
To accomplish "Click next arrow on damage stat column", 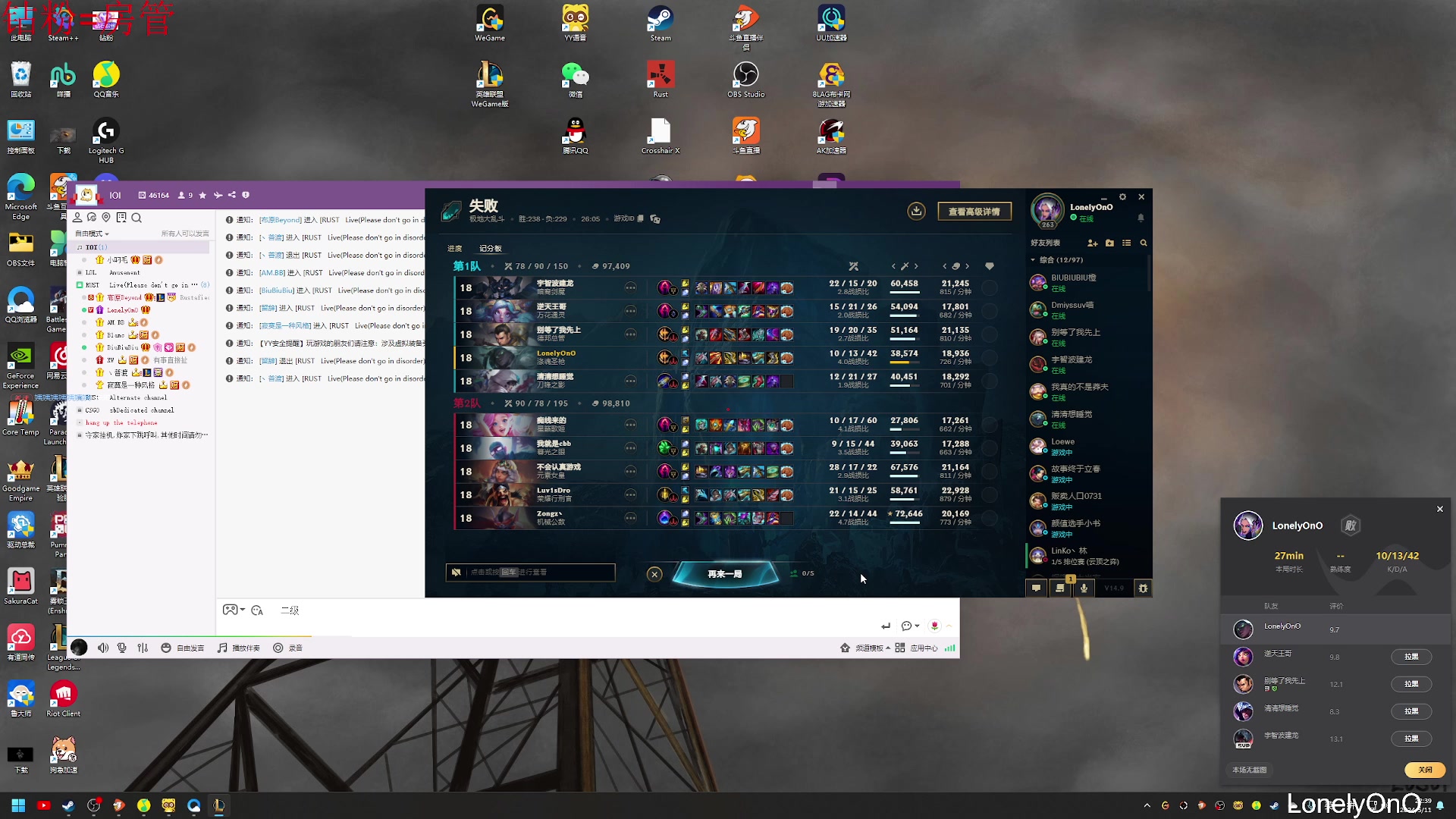I will (916, 266).
